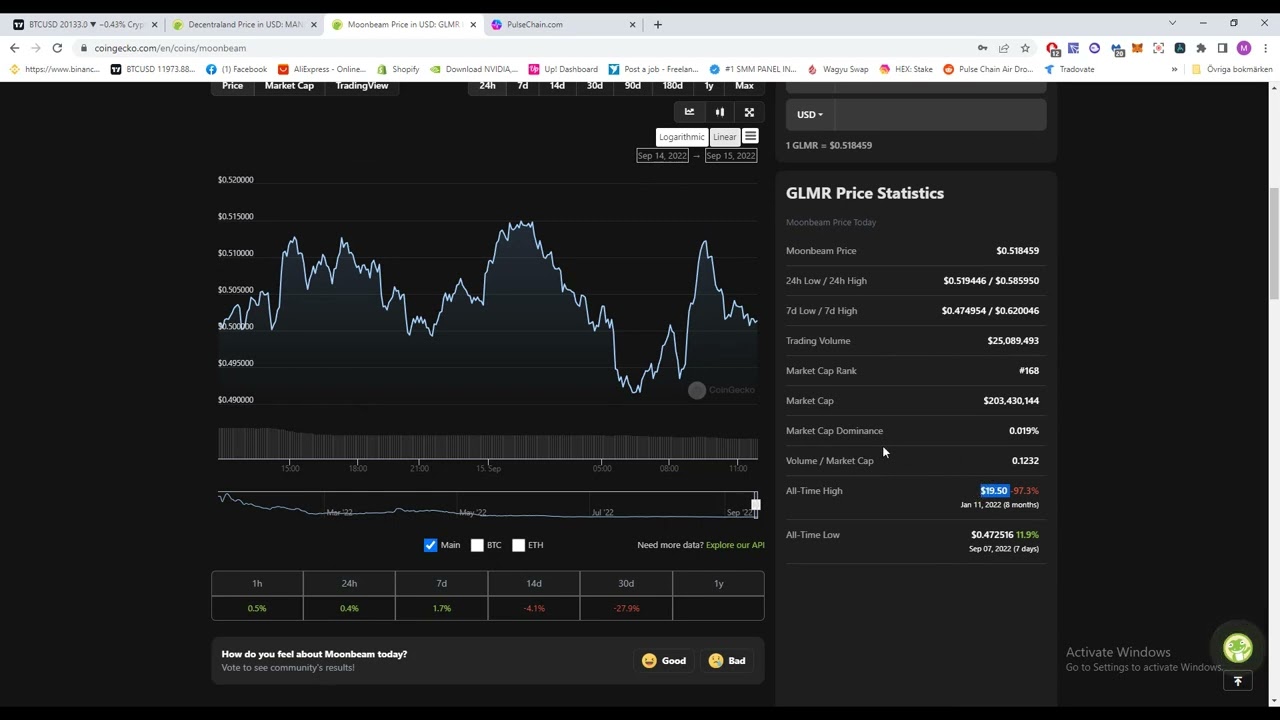The width and height of the screenshot is (1280, 720).
Task: Click the 14d change column header
Action: coord(534,583)
